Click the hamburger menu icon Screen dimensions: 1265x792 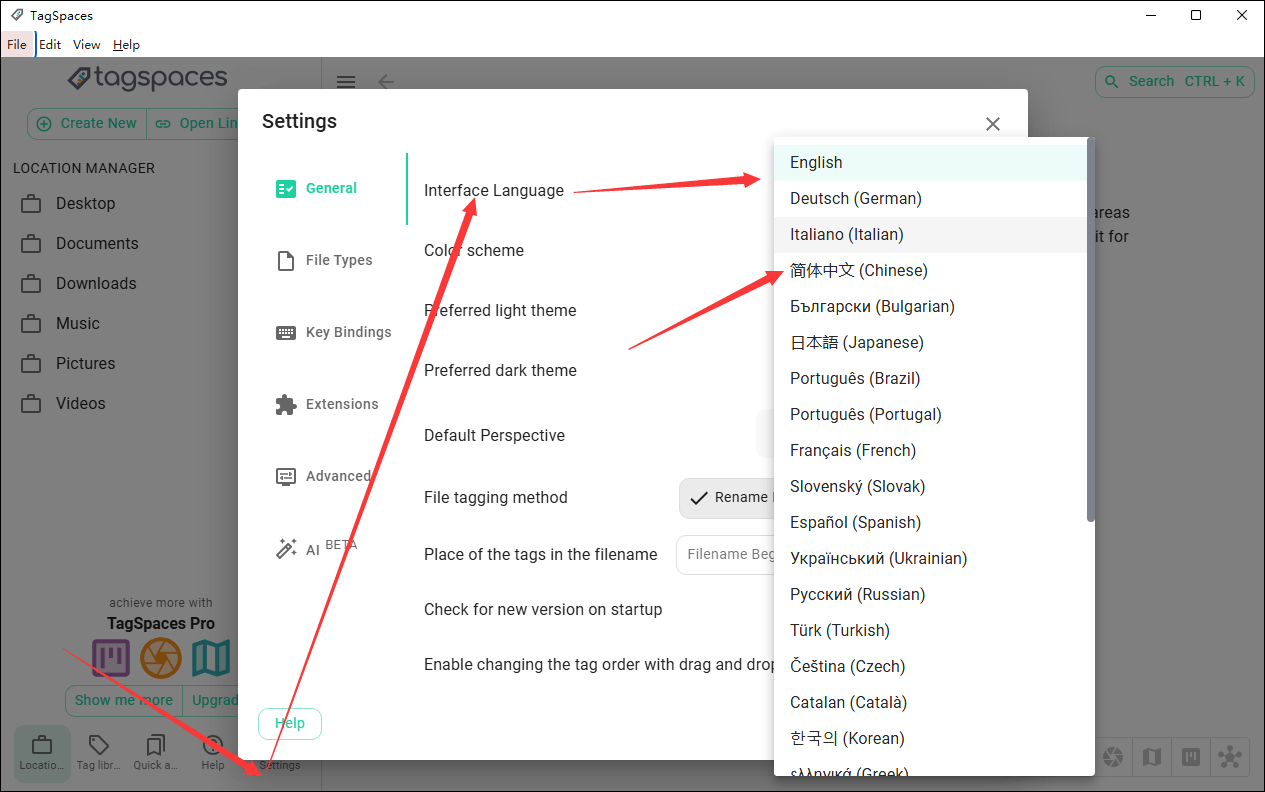point(346,83)
